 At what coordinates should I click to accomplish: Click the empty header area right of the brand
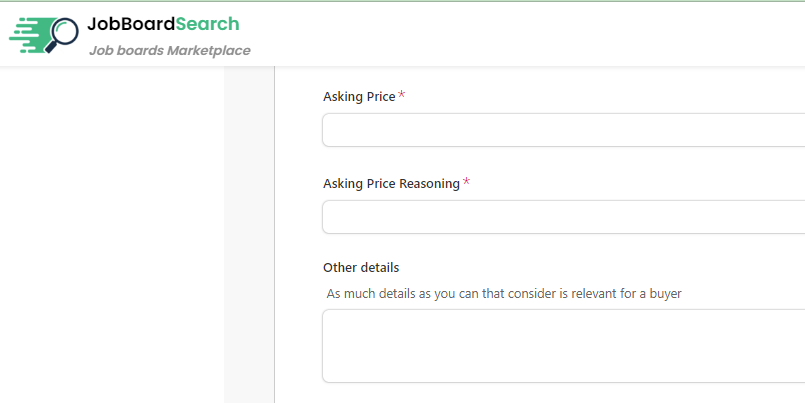click(x=530, y=35)
